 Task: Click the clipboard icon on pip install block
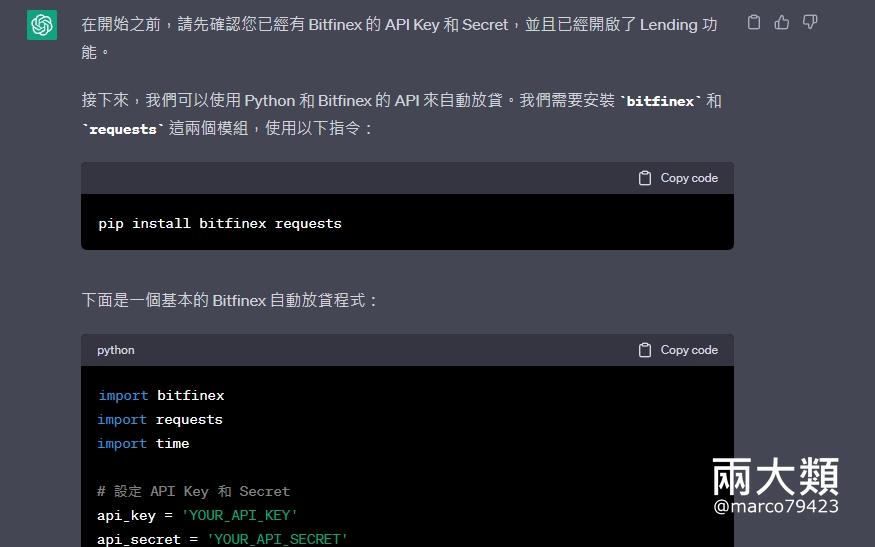point(645,178)
